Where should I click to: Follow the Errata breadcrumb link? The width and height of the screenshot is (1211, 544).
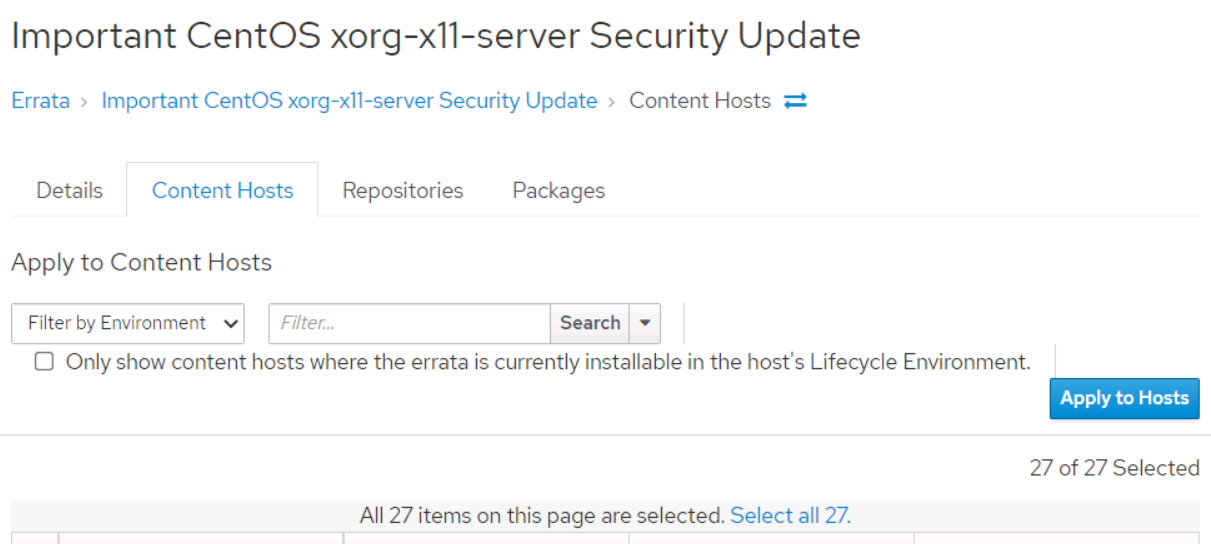click(x=40, y=101)
